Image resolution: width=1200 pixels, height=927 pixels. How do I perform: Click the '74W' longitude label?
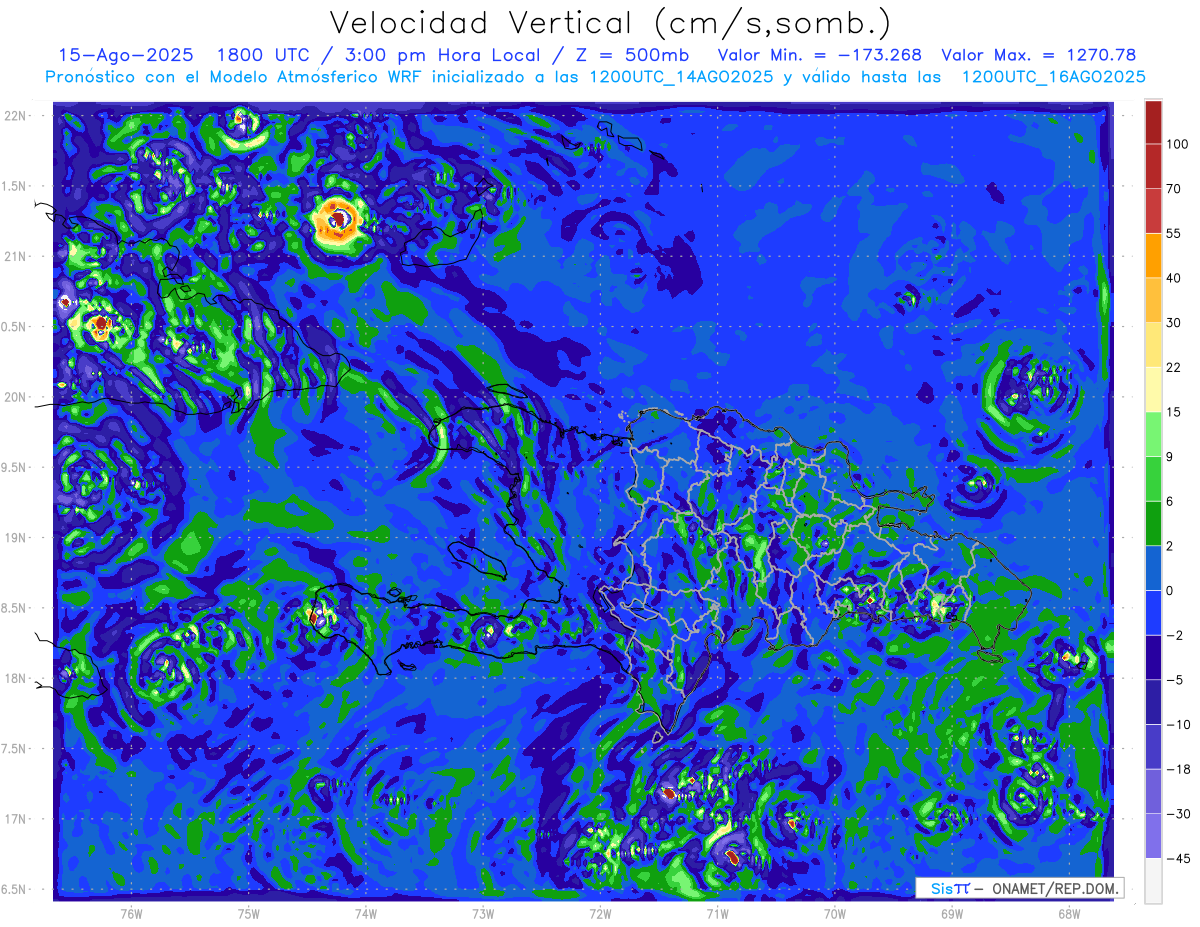tap(365, 913)
